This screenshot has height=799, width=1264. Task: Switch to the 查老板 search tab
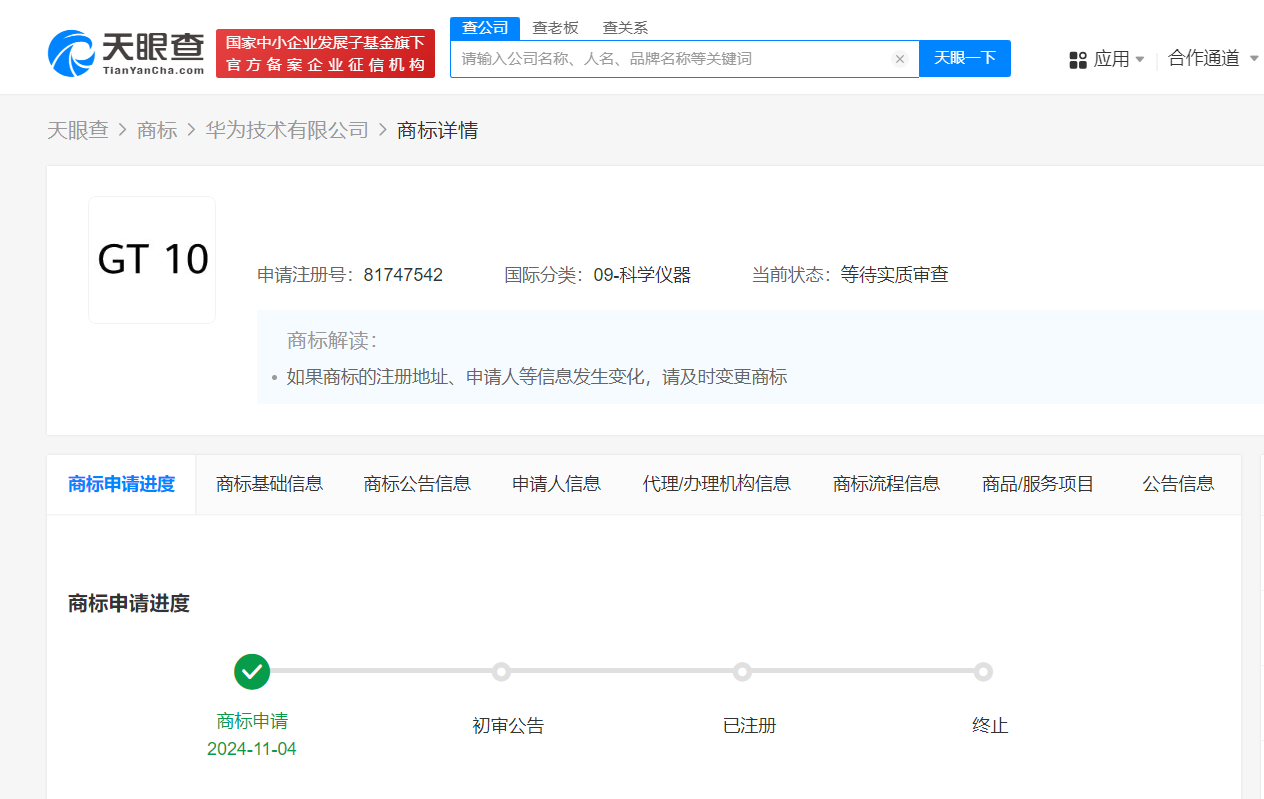point(555,28)
